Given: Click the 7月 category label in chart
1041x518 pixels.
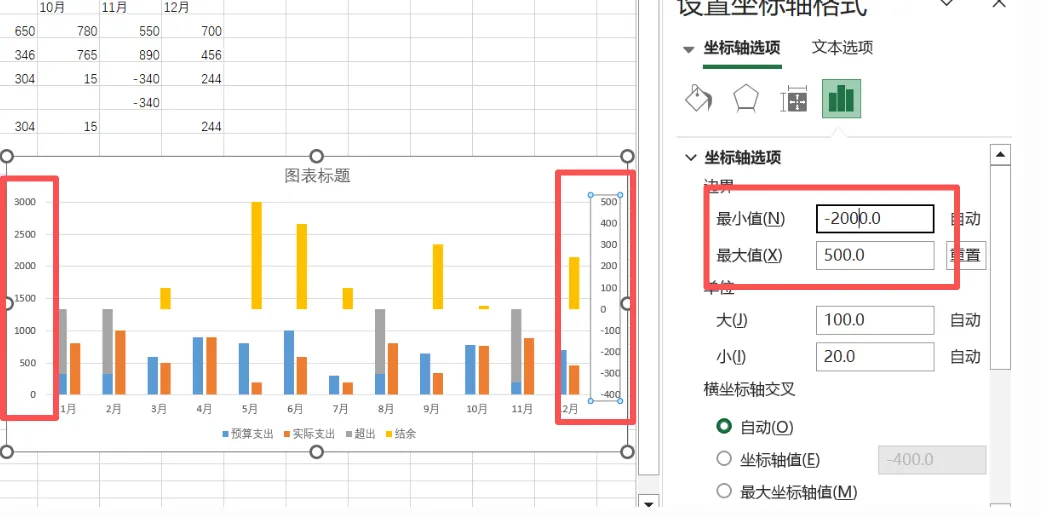Looking at the screenshot, I should point(341,410).
